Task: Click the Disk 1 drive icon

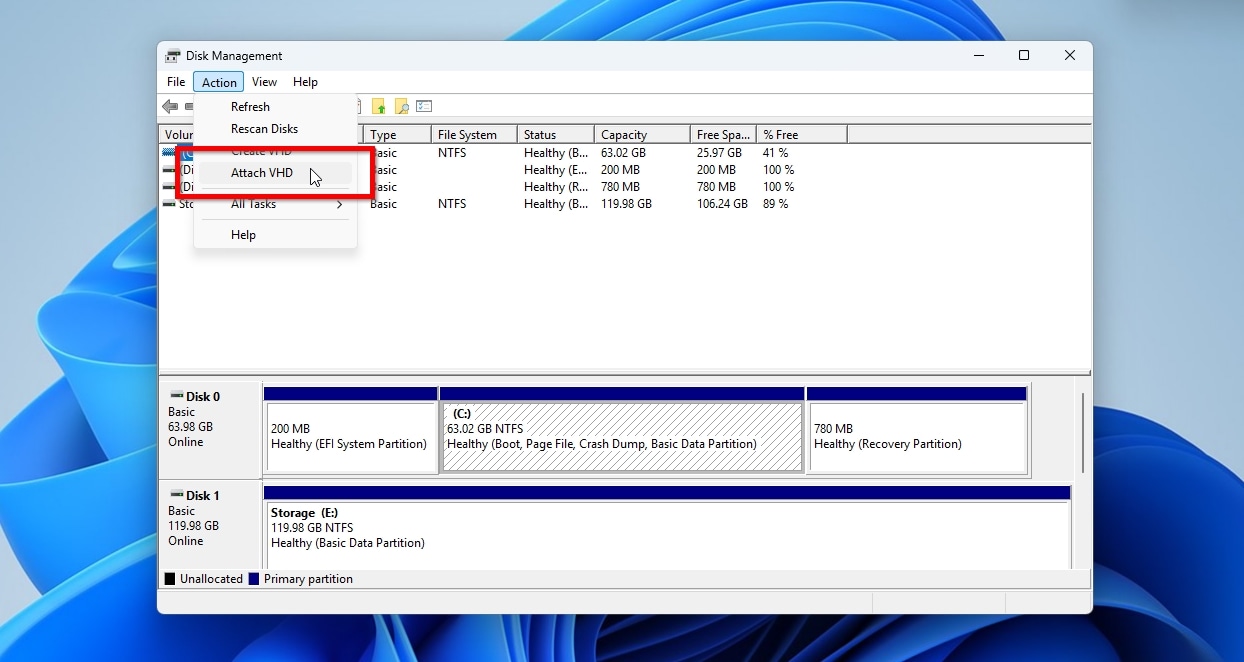Action: pos(177,496)
